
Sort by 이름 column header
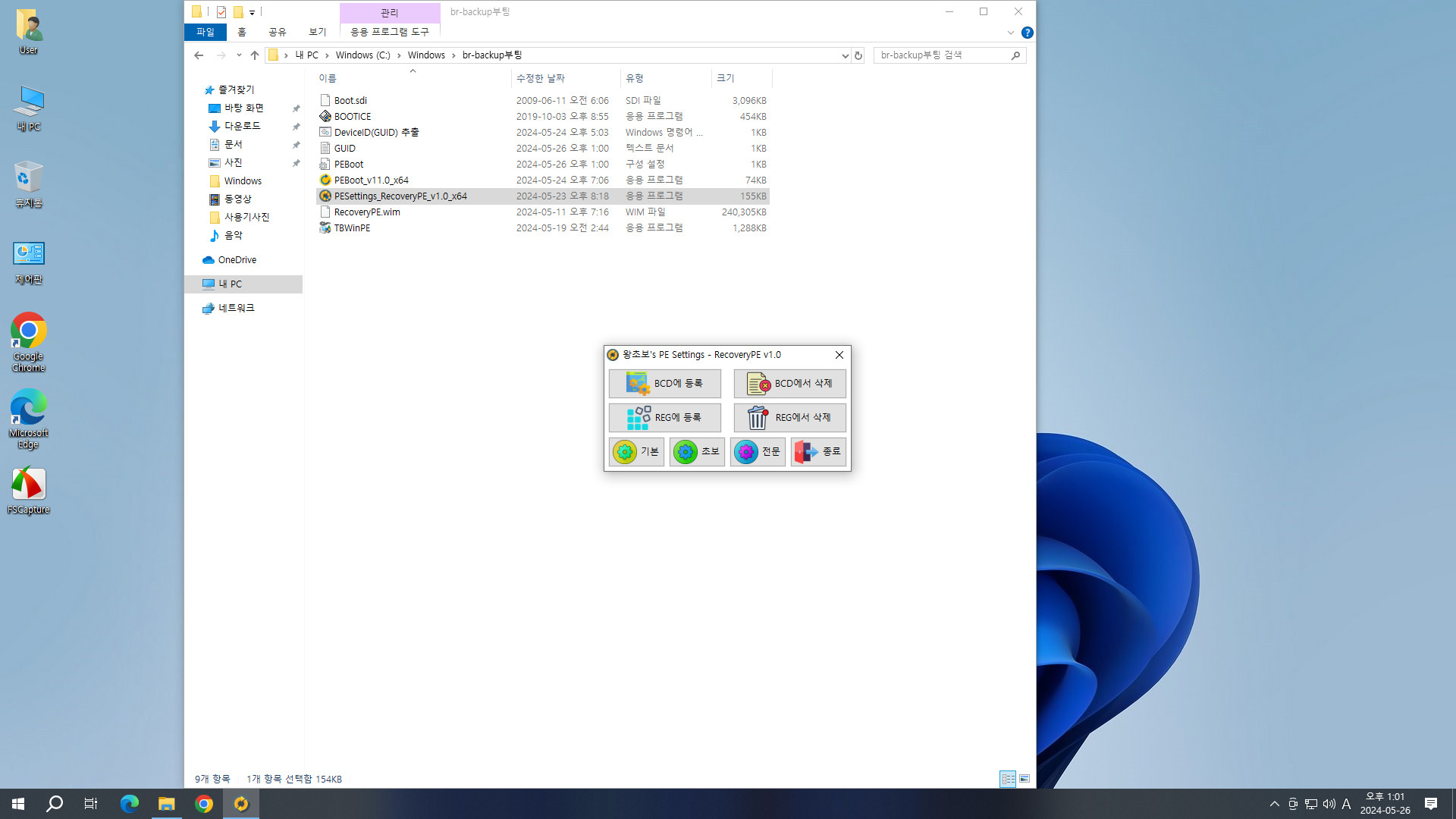(x=413, y=78)
